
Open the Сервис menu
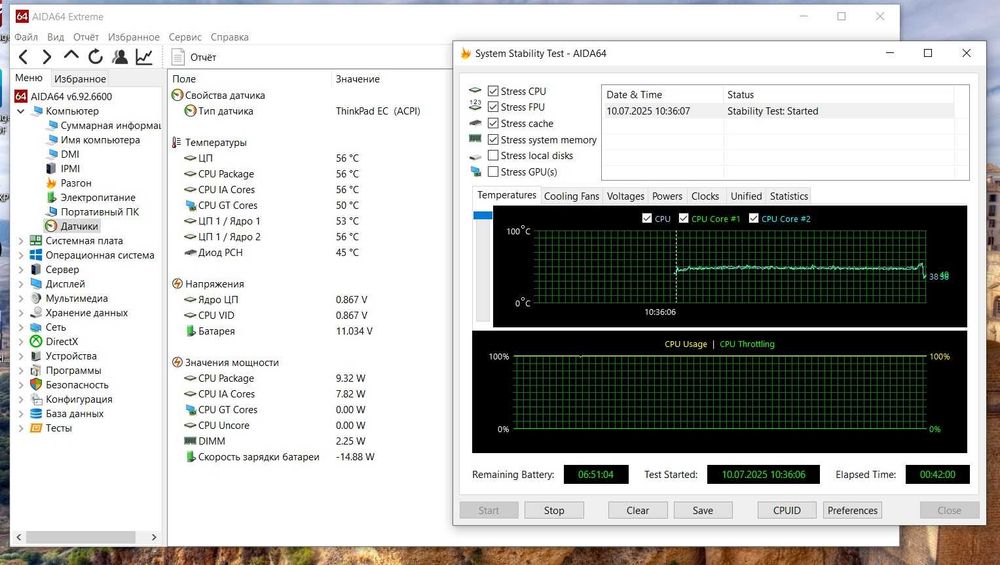coord(185,37)
